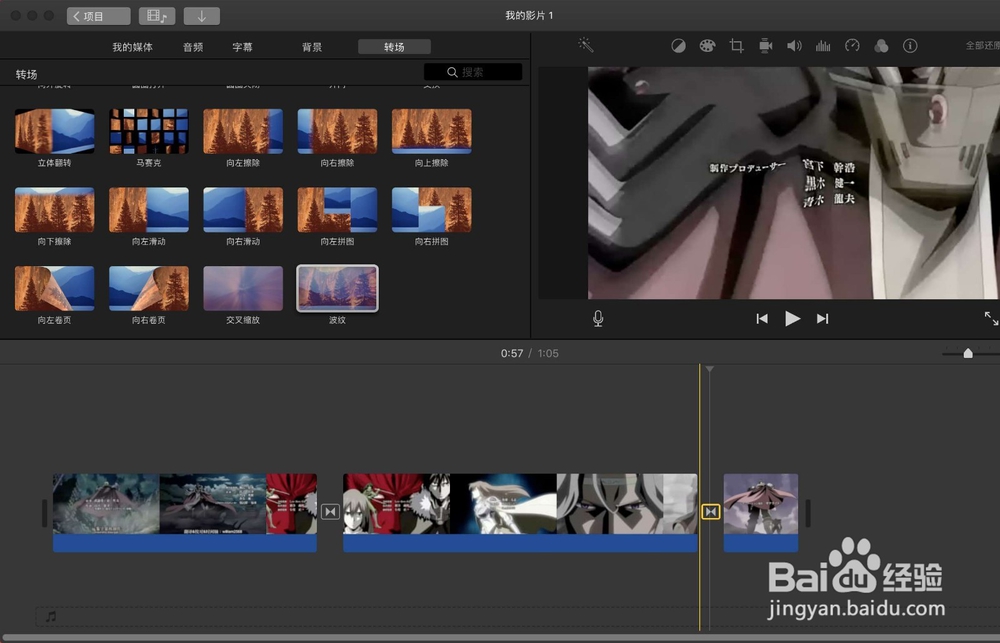Click the 全部还原 reset all button
Image resolution: width=1000 pixels, height=643 pixels.
pyautogui.click(x=982, y=46)
